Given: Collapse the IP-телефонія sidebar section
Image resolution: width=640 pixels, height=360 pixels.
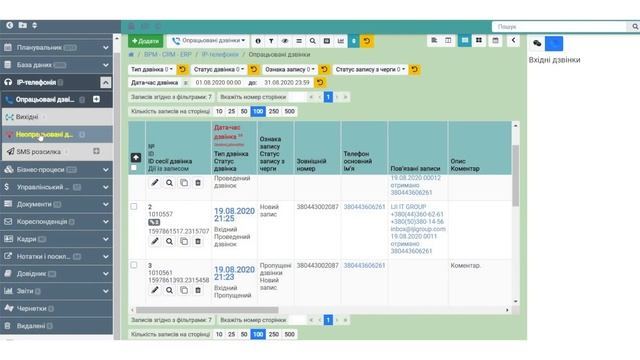Looking at the screenshot, I should pyautogui.click(x=105, y=82).
